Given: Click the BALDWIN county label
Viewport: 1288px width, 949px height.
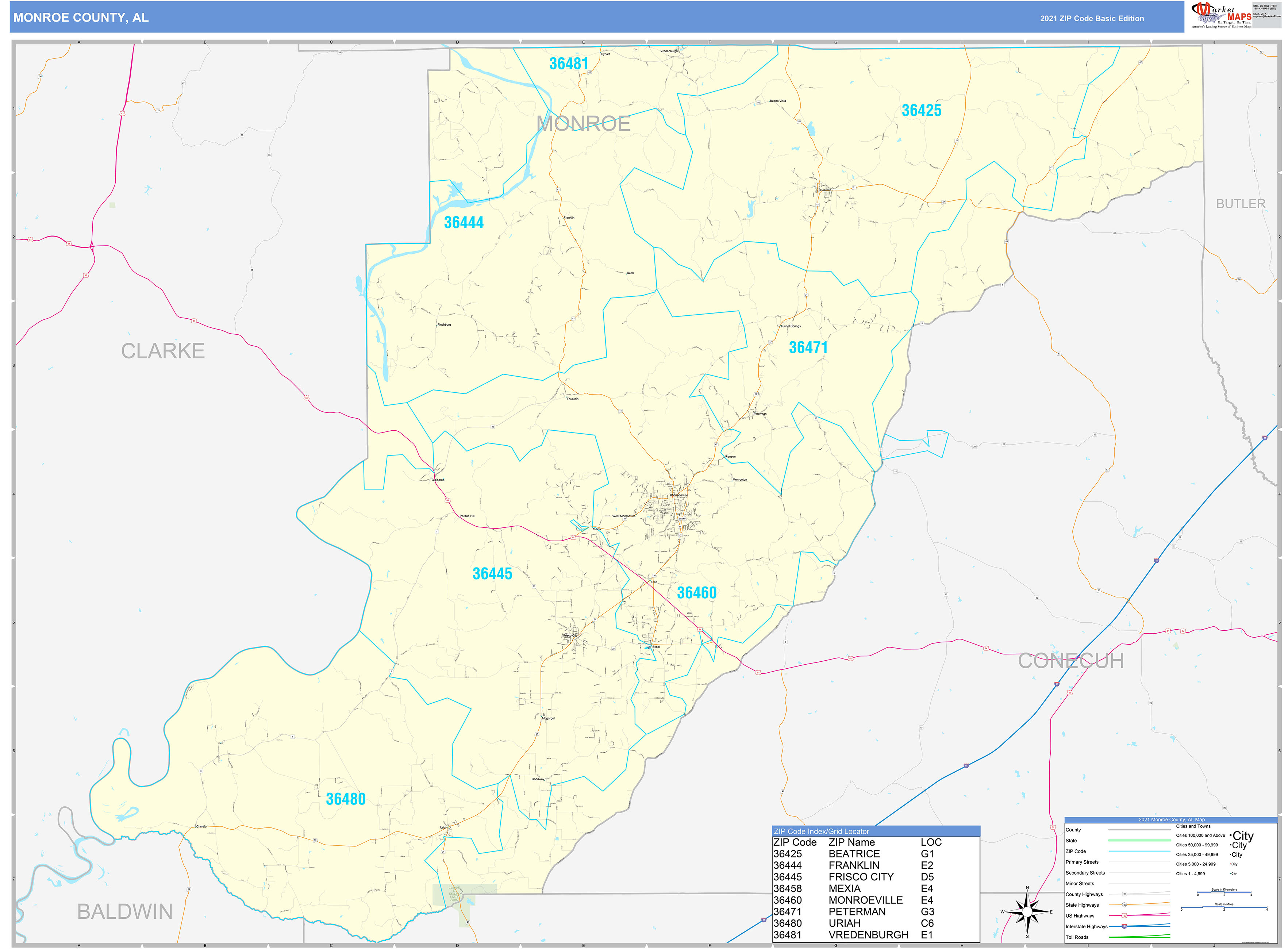Looking at the screenshot, I should tap(125, 911).
